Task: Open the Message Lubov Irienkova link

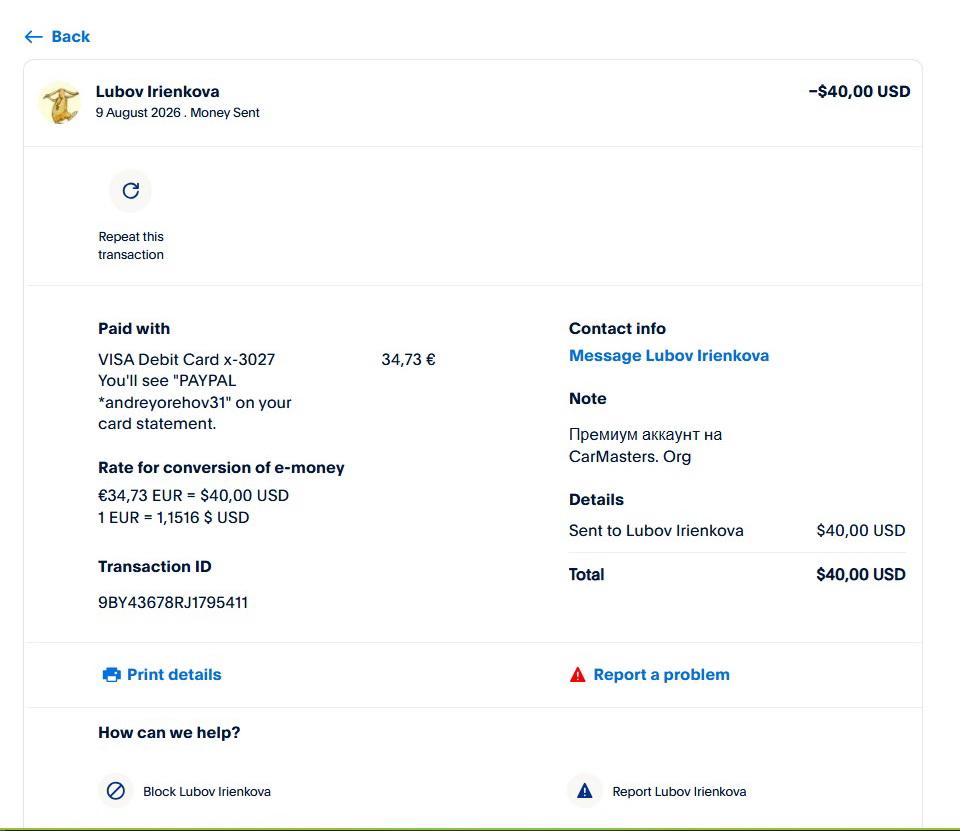Action: (x=669, y=355)
